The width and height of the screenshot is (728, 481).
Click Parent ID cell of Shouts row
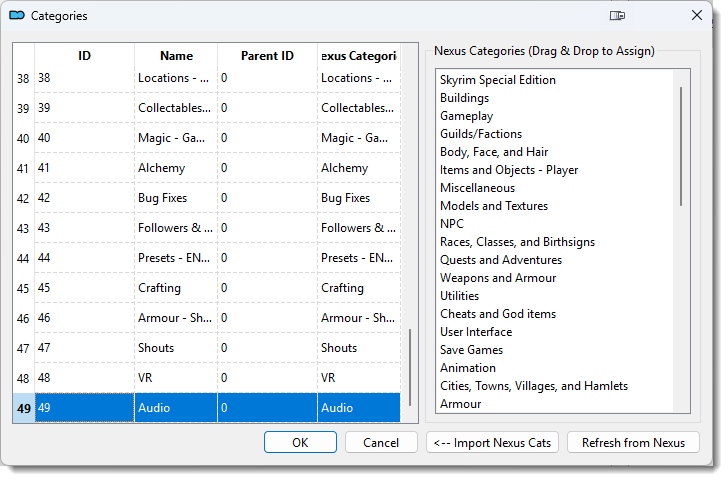[x=267, y=348]
